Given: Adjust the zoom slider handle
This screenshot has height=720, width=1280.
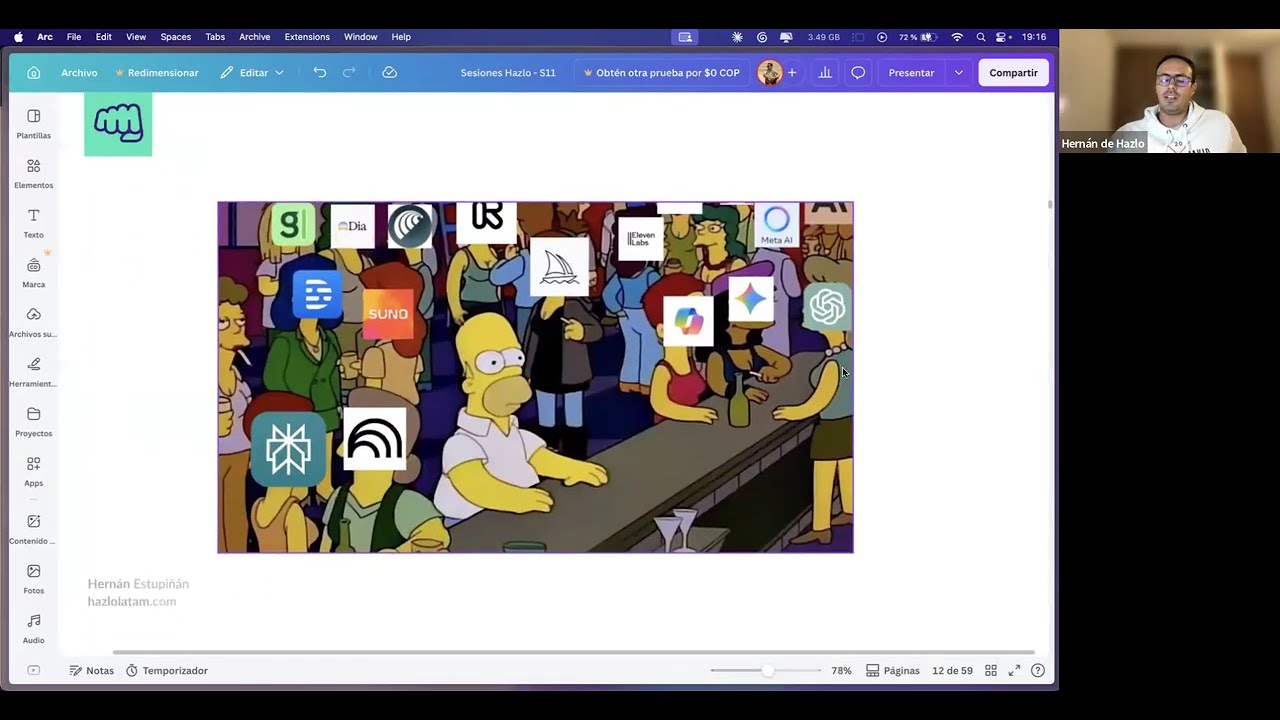Looking at the screenshot, I should (x=767, y=670).
